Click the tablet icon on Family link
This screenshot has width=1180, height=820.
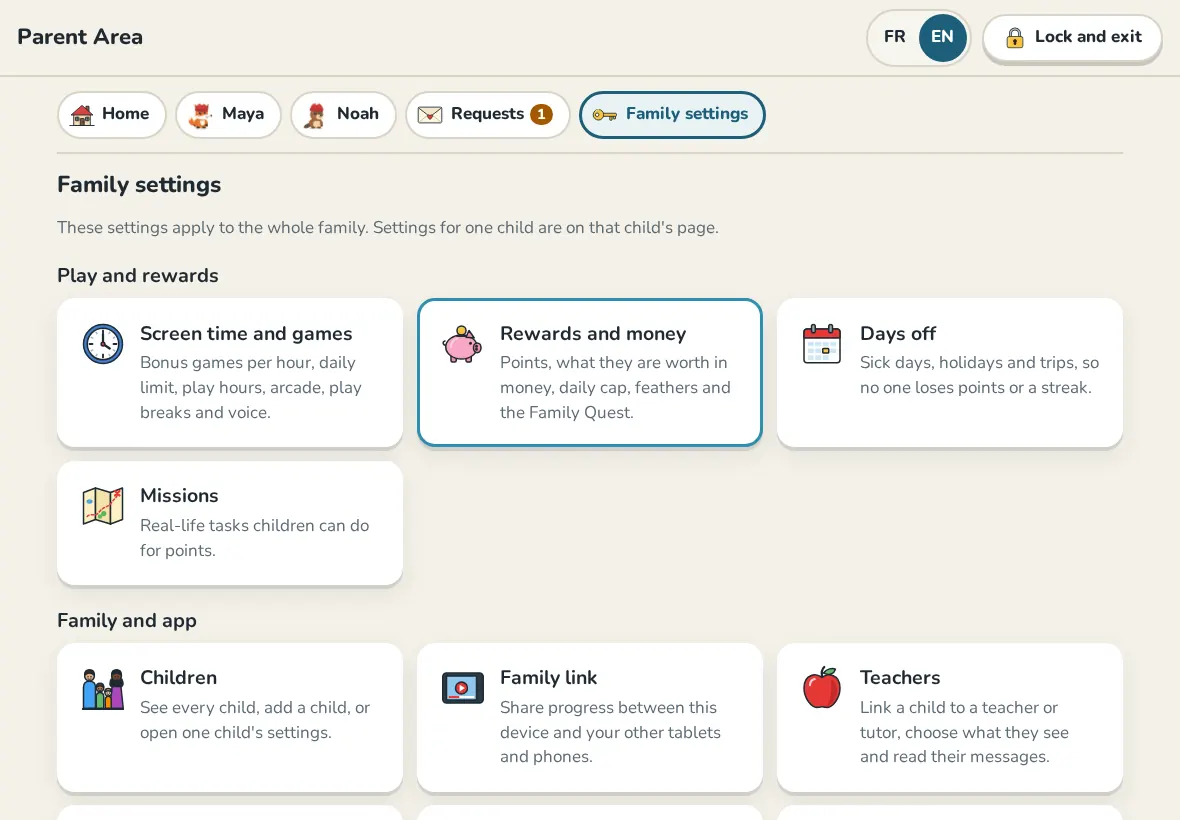(x=463, y=688)
